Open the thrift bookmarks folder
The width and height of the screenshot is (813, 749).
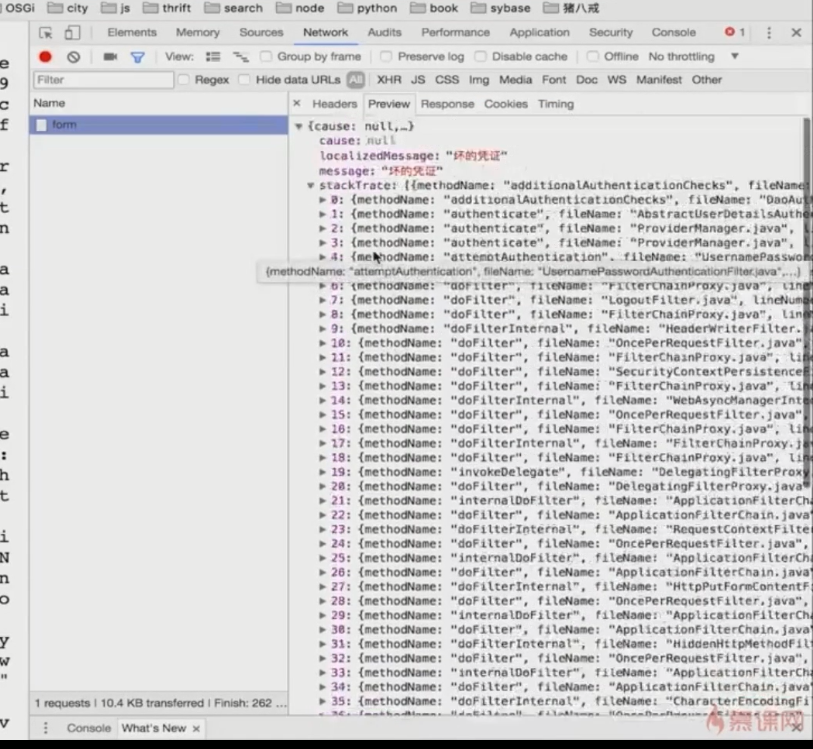pyautogui.click(x=167, y=8)
